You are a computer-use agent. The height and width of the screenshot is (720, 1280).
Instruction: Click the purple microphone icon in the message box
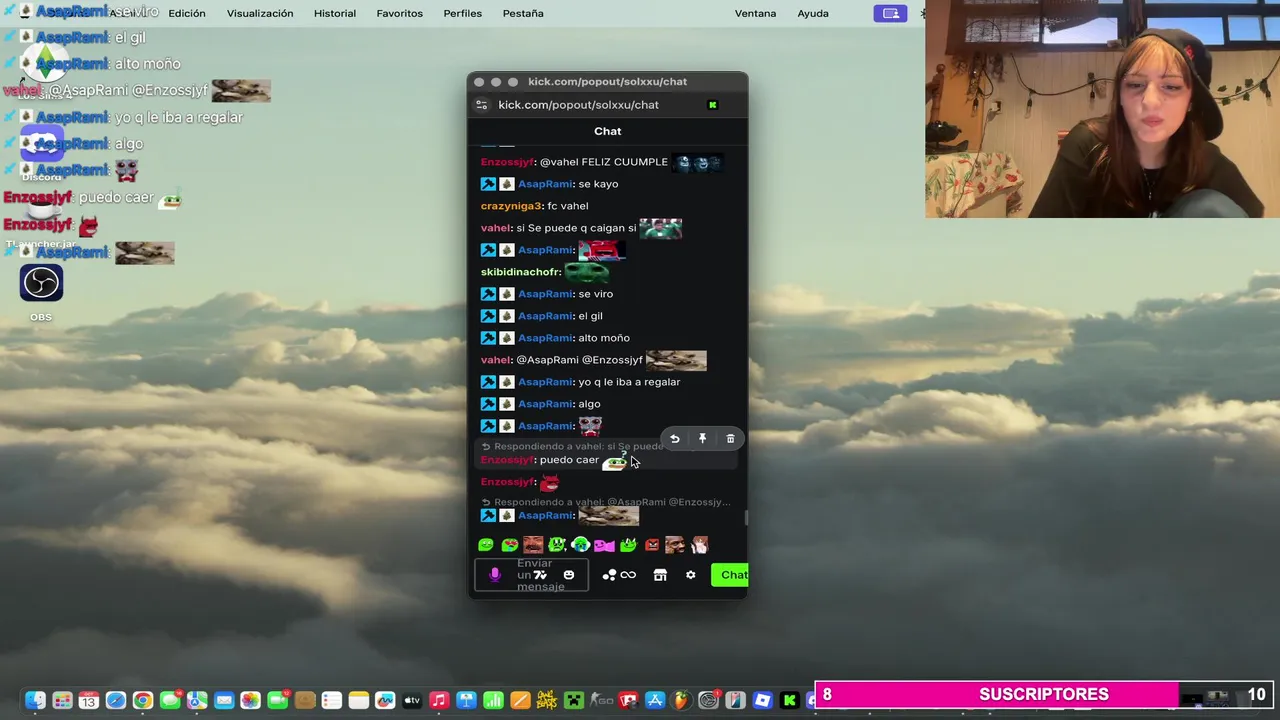click(494, 575)
